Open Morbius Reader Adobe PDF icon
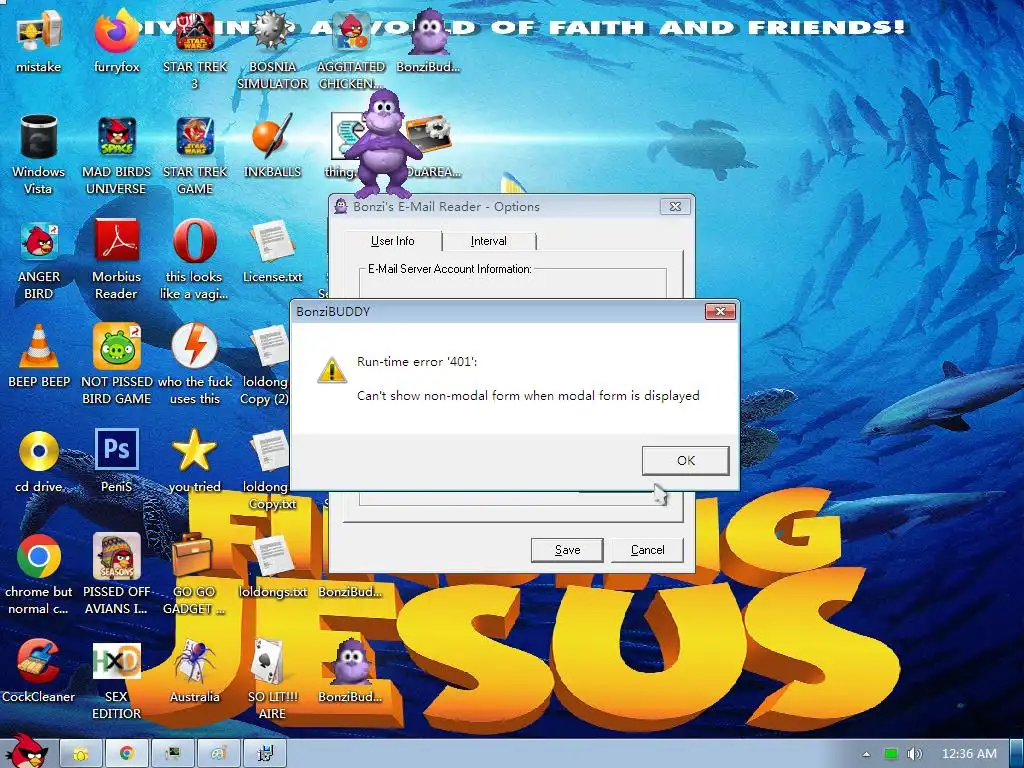 (x=116, y=260)
